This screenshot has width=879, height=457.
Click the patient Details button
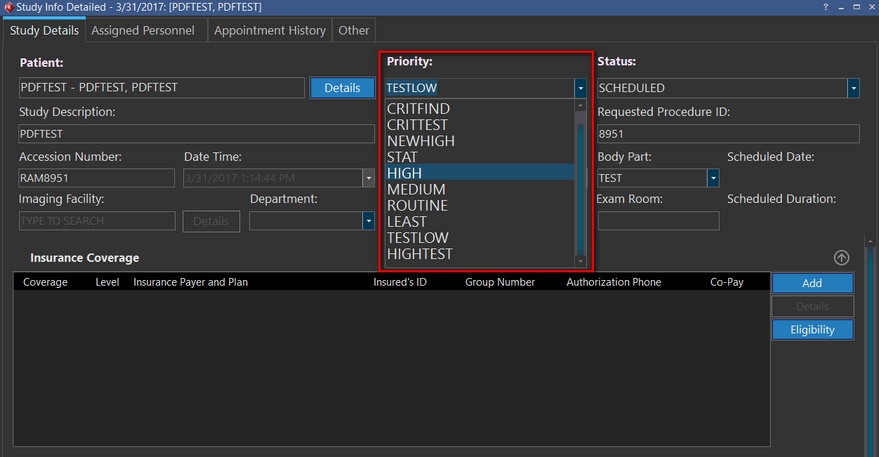pyautogui.click(x=342, y=88)
